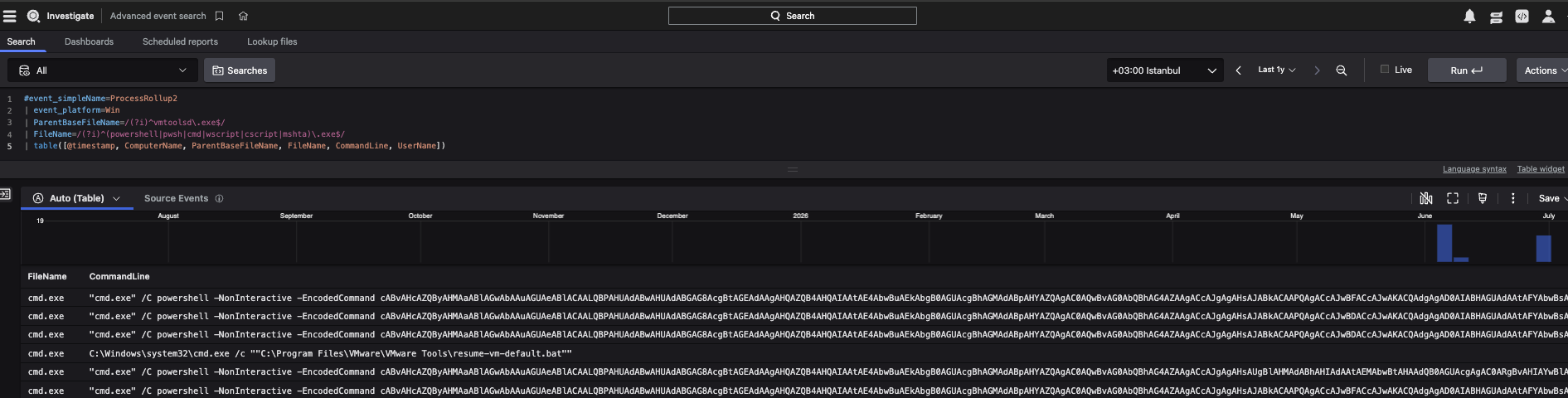1568x398 pixels.
Task: Change the +03:00 Istanbul timezone dropdown
Action: [x=1164, y=70]
